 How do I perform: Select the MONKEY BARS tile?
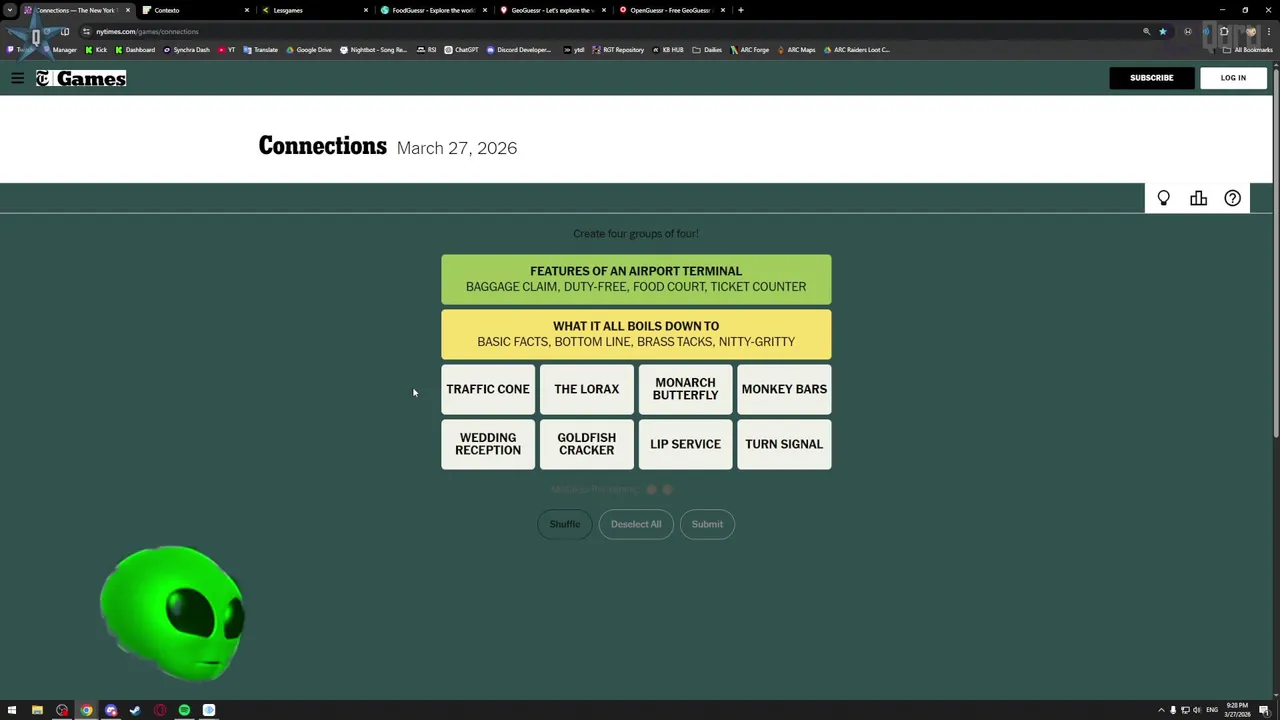784,389
